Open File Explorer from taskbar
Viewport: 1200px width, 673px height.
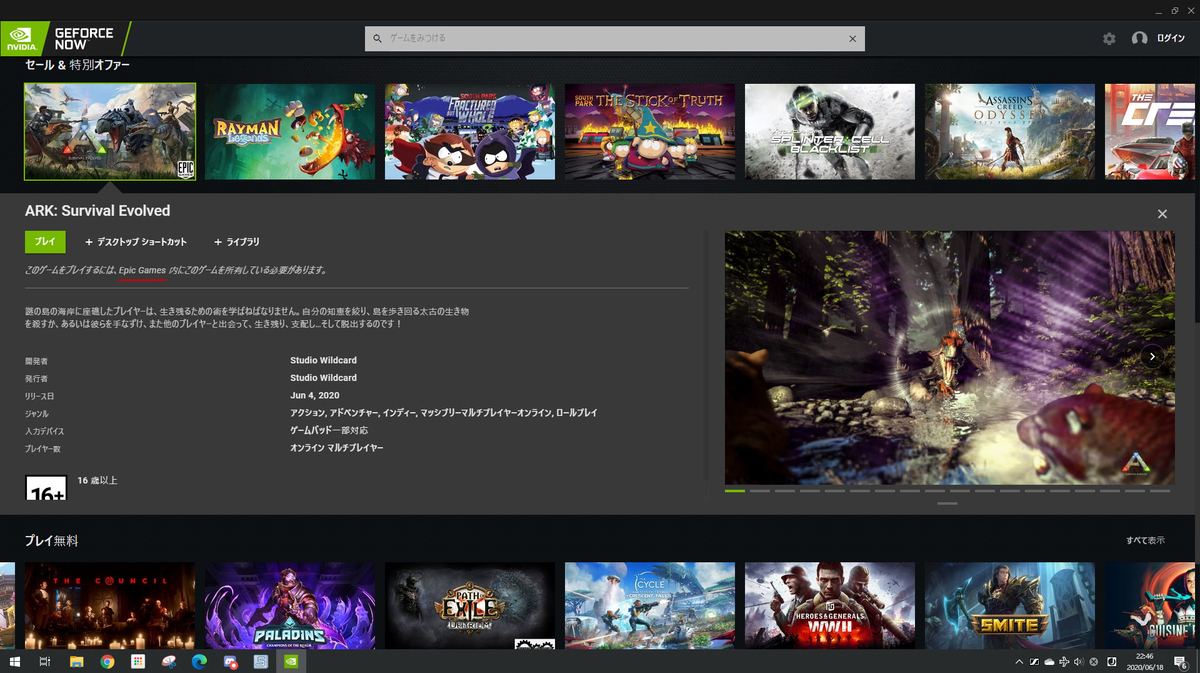(76, 662)
